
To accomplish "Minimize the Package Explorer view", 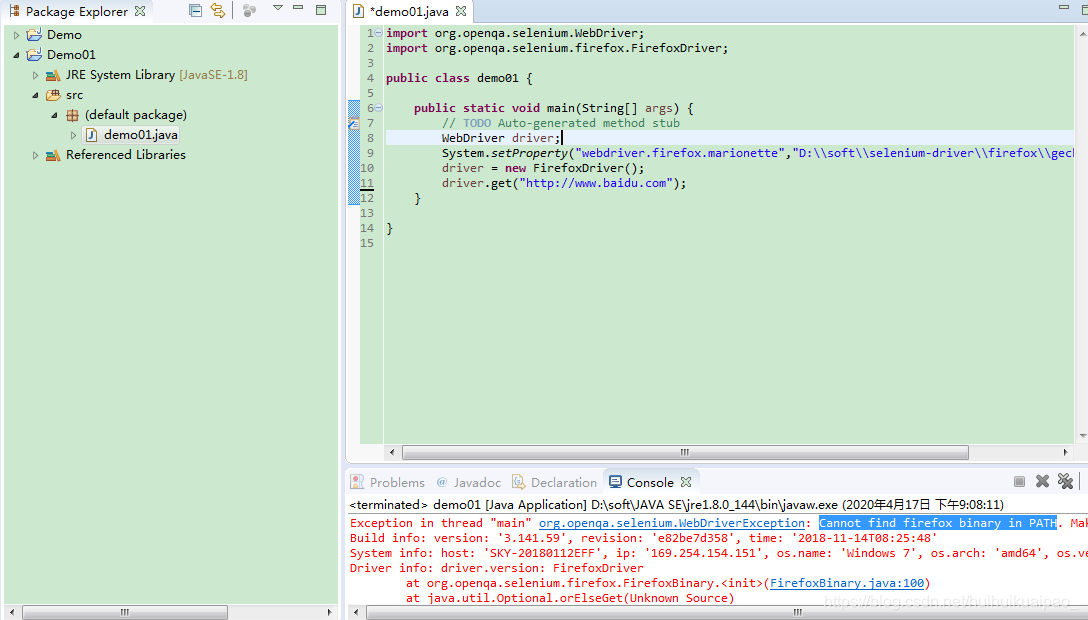I will [x=297, y=9].
